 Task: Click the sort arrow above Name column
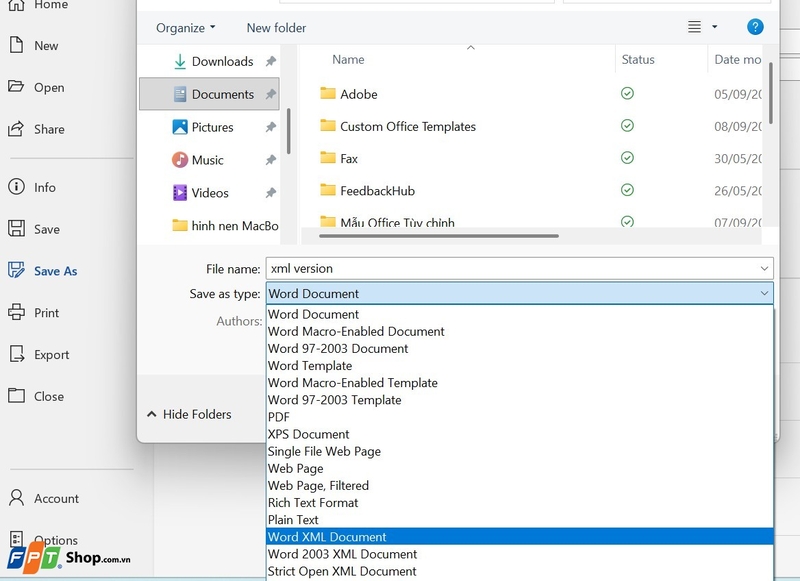click(x=471, y=47)
